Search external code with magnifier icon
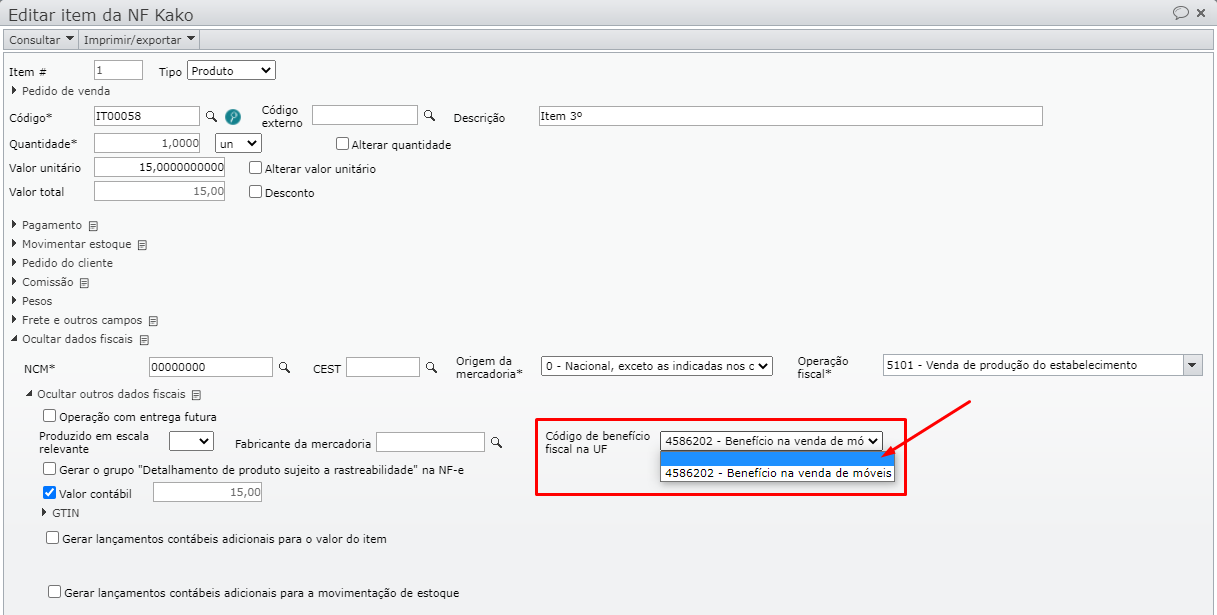This screenshot has height=615, width=1217. pyautogui.click(x=430, y=115)
